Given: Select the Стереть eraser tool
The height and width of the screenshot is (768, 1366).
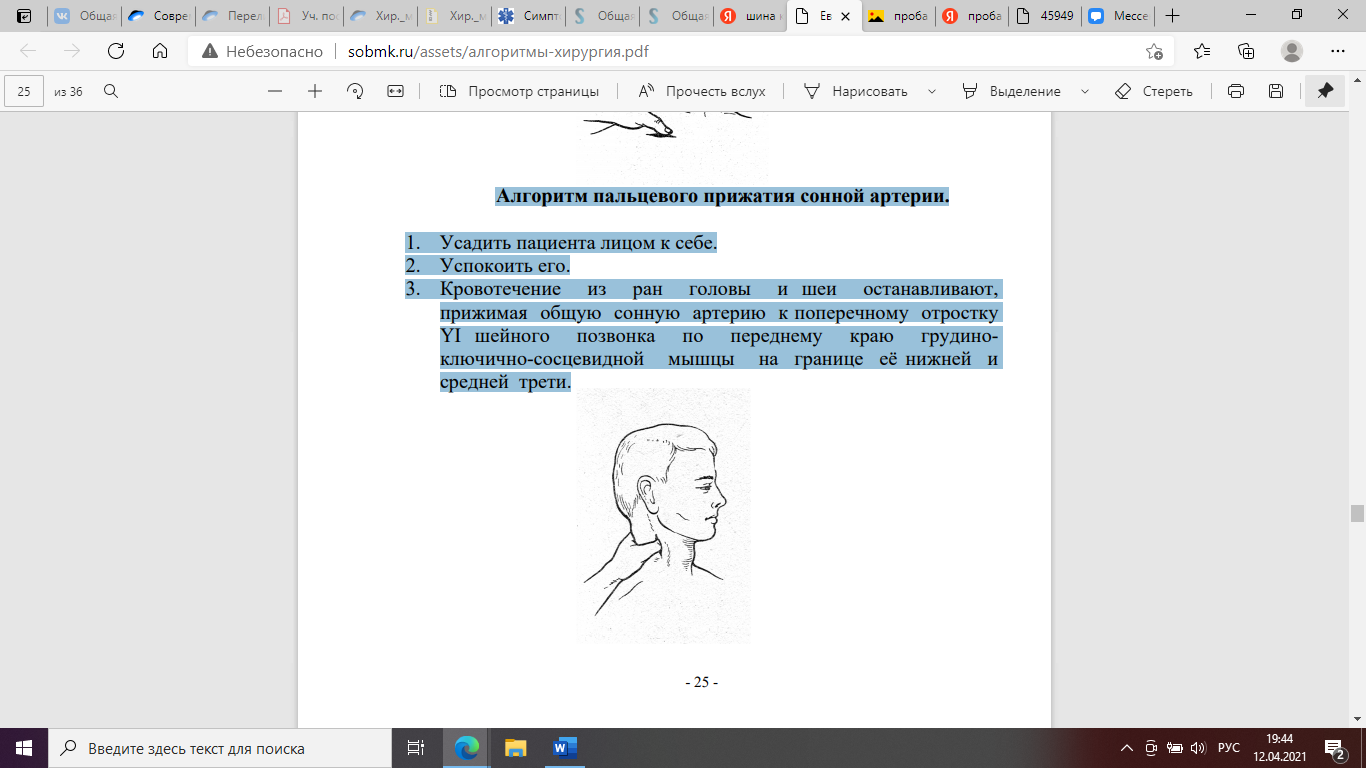Looking at the screenshot, I should [1154, 91].
